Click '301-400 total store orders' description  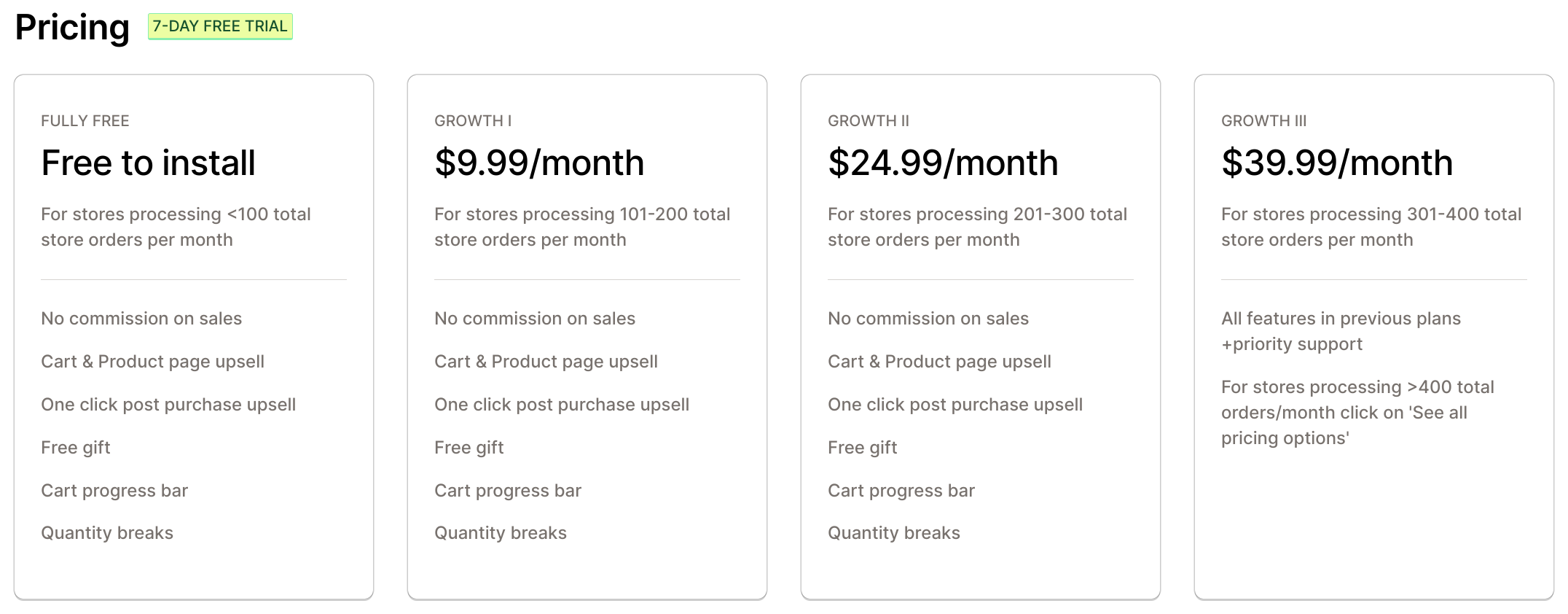tap(1371, 227)
